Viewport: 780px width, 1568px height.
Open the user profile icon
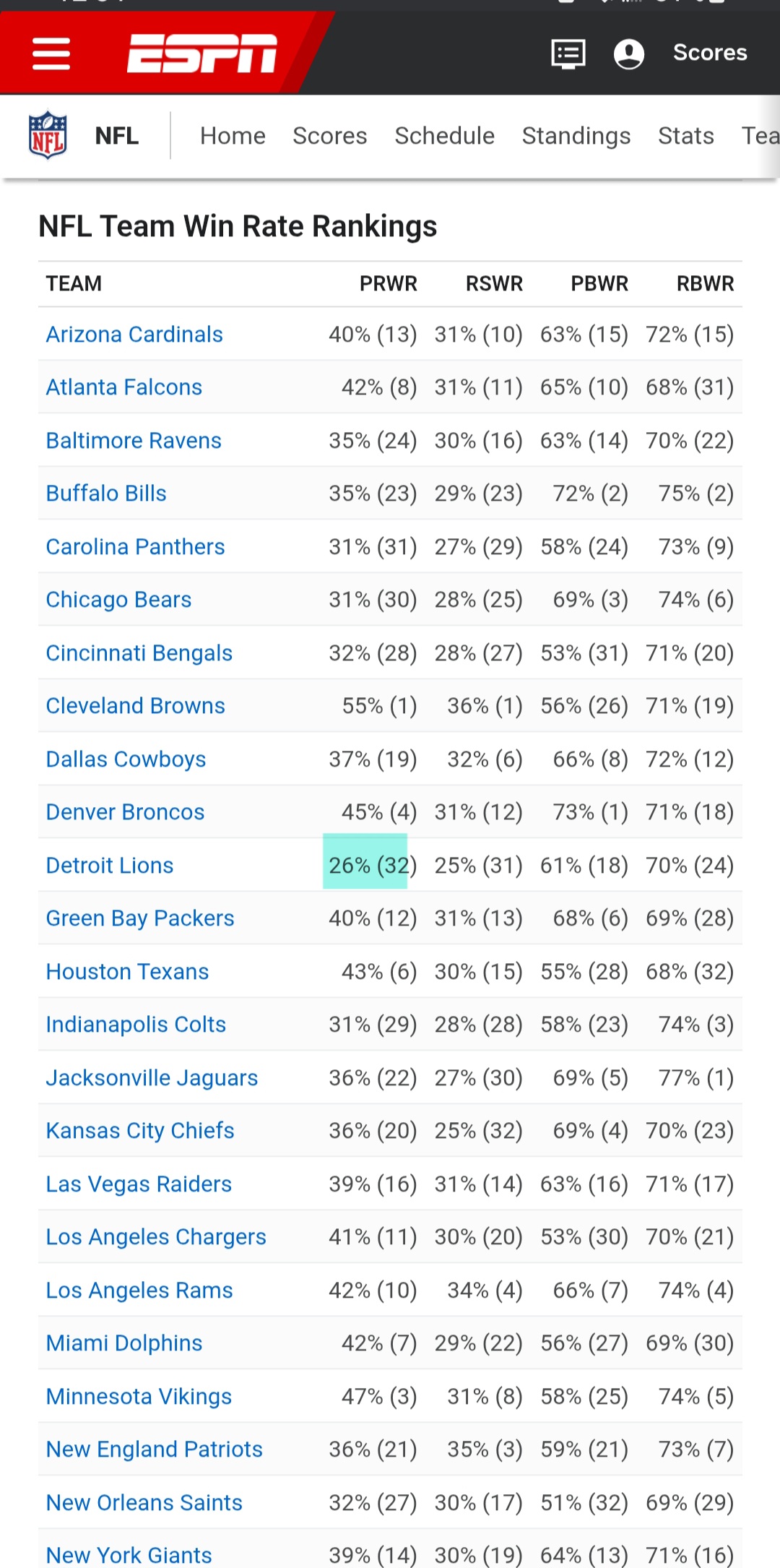pyautogui.click(x=628, y=53)
